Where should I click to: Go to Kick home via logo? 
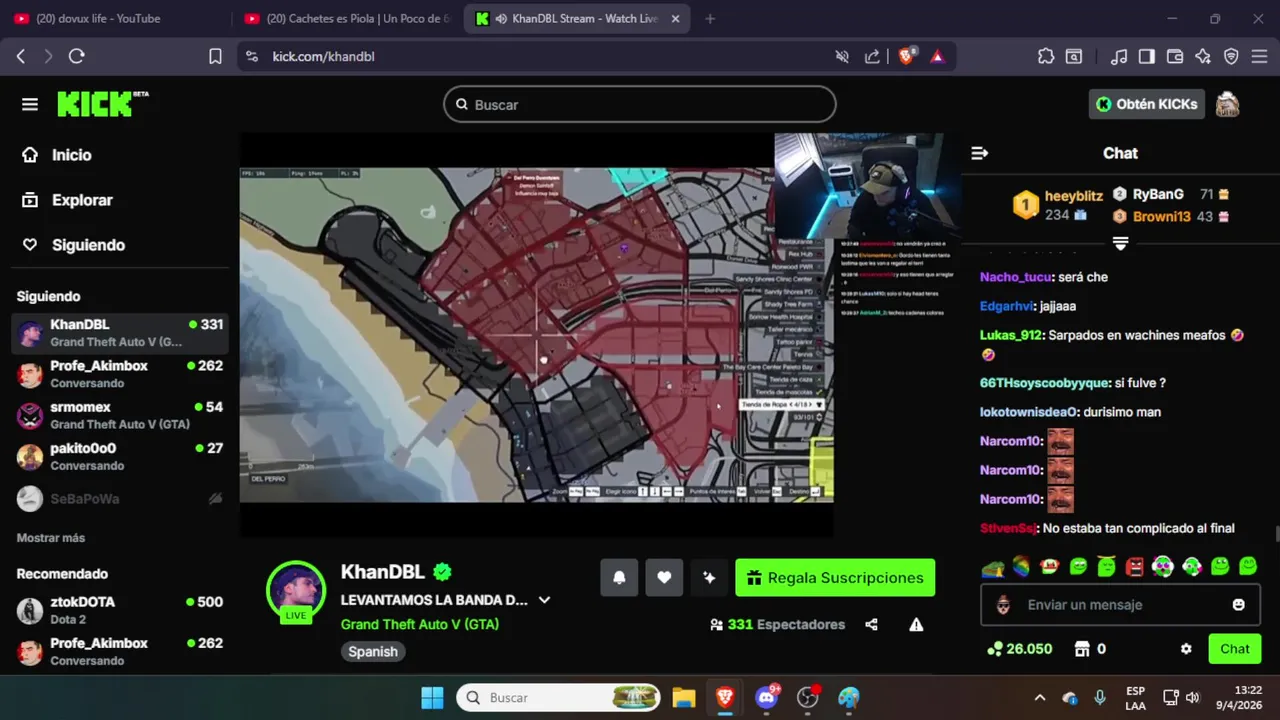click(102, 104)
